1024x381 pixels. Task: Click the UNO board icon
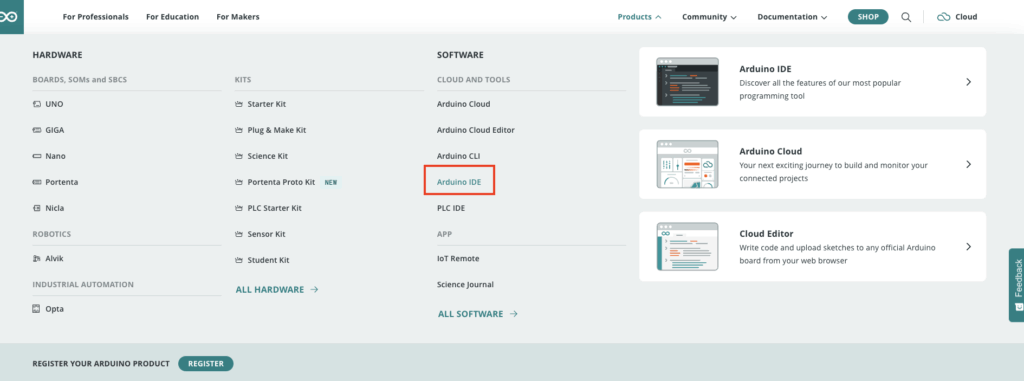click(x=37, y=104)
